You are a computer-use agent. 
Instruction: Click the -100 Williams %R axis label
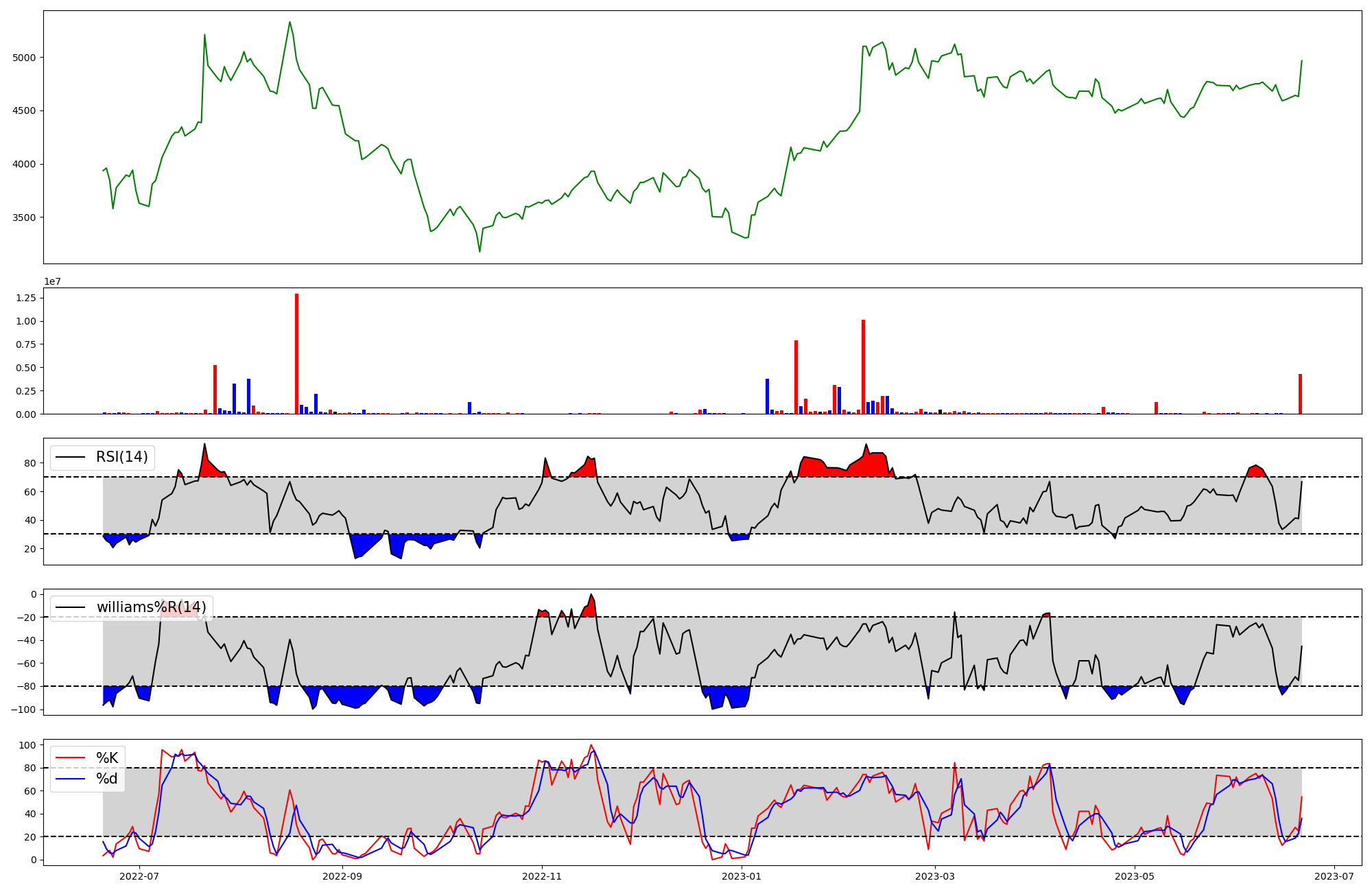24,709
